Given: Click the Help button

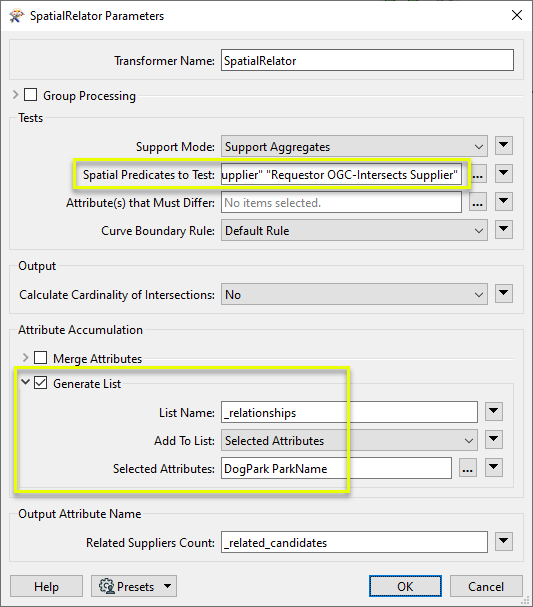Looking at the screenshot, I should coord(46,586).
